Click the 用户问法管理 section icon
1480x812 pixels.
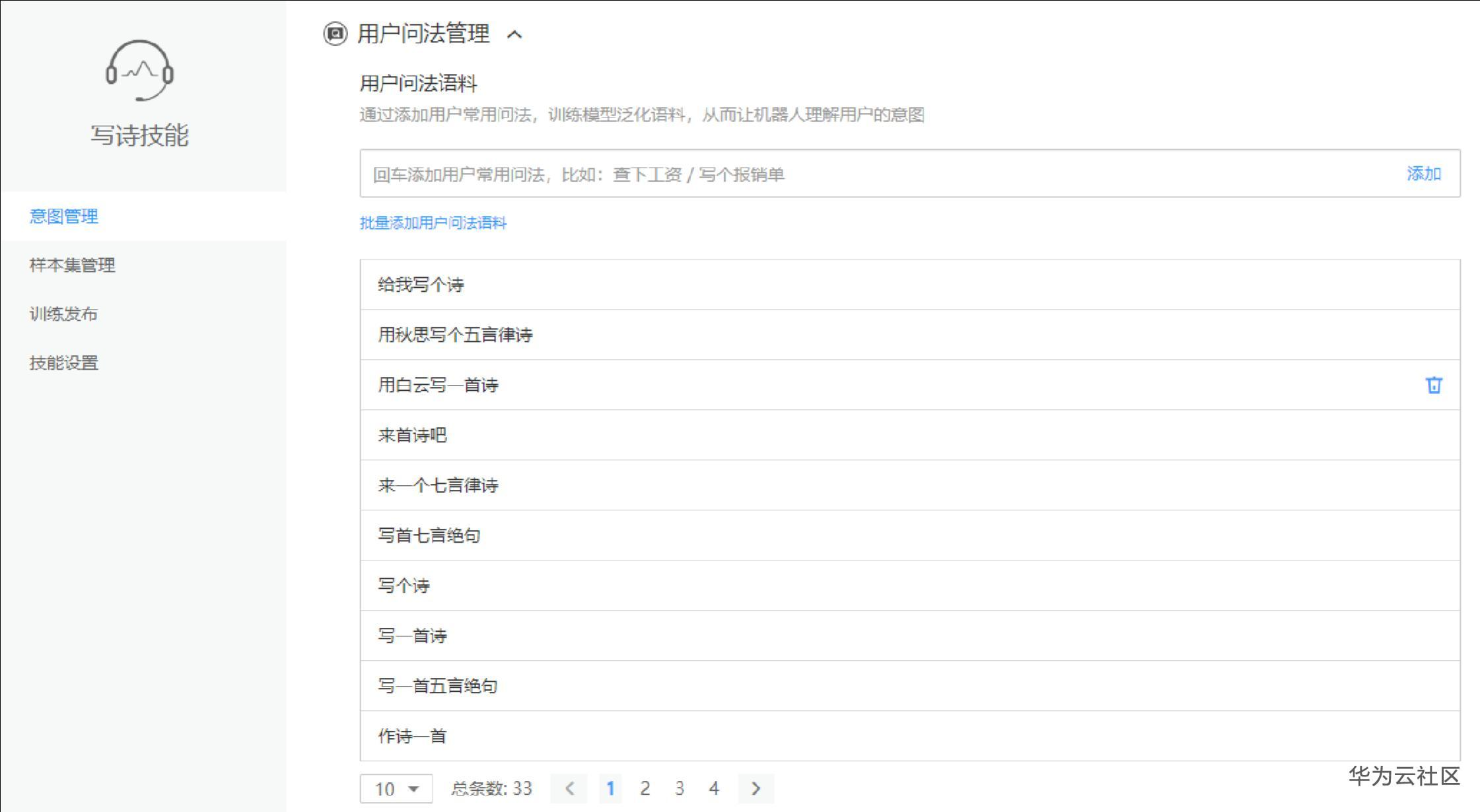335,34
